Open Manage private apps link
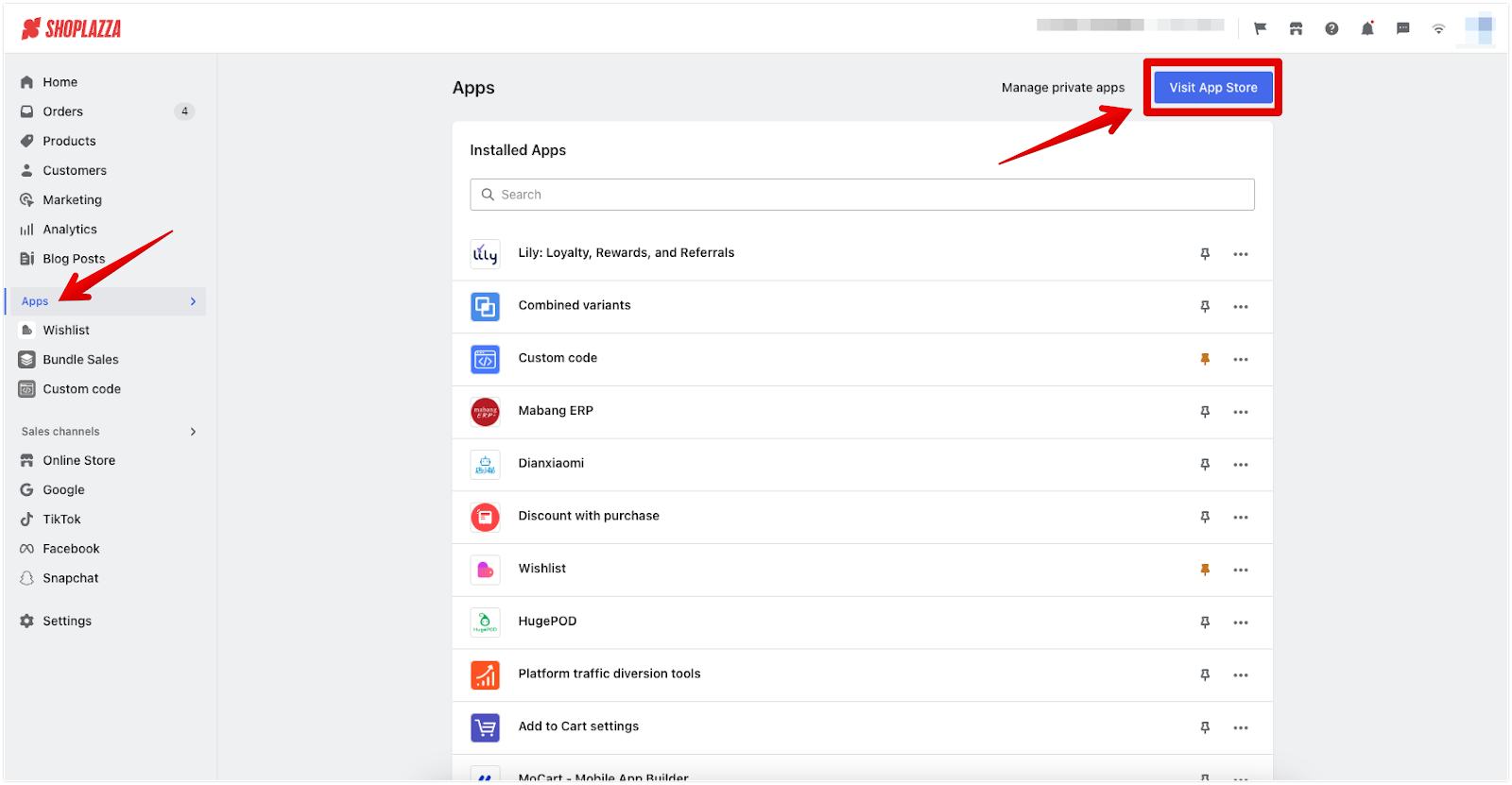Screen dimensions: 1512x785 [1063, 88]
